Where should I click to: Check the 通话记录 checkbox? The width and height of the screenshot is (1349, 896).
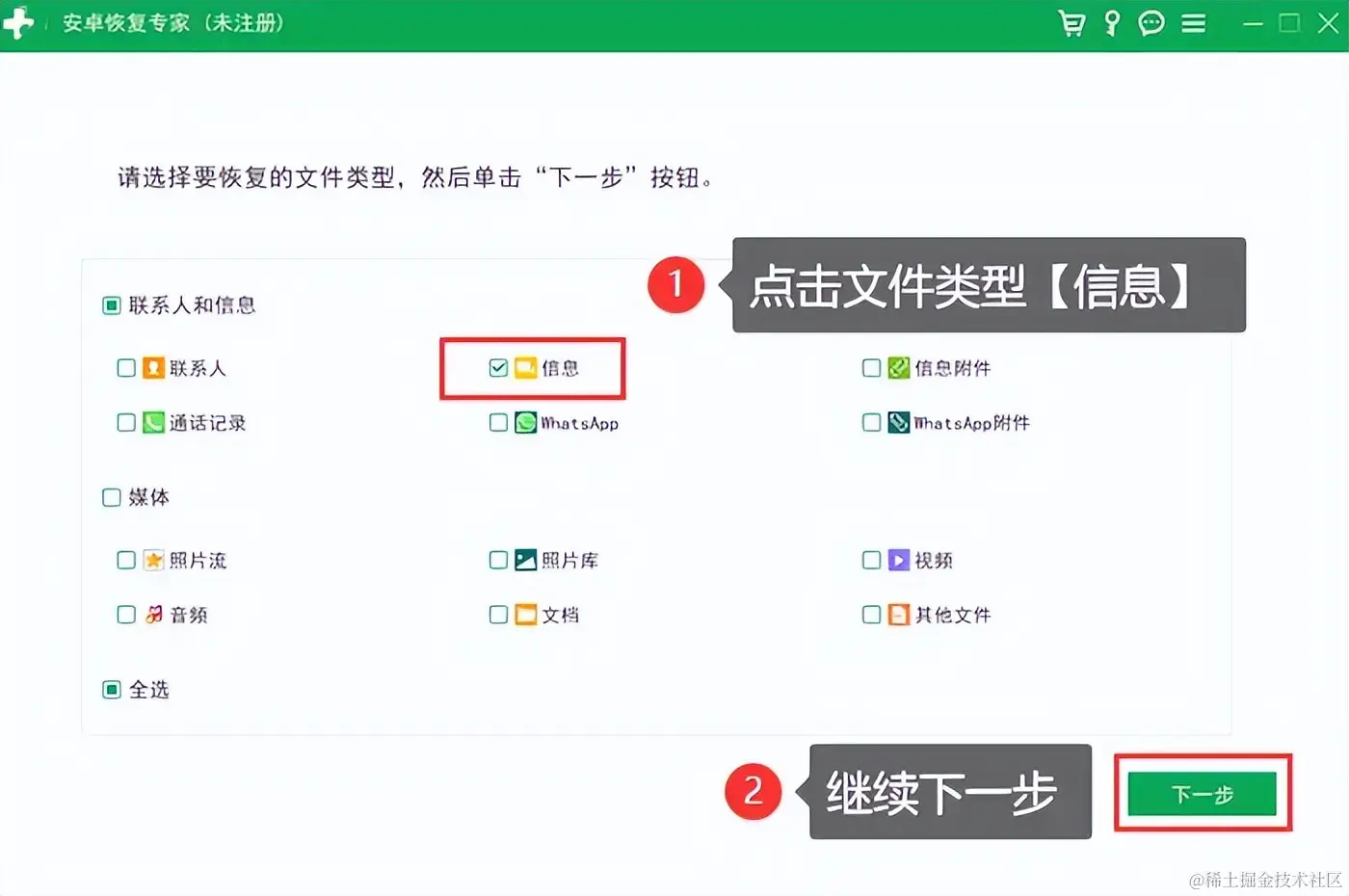pos(126,423)
